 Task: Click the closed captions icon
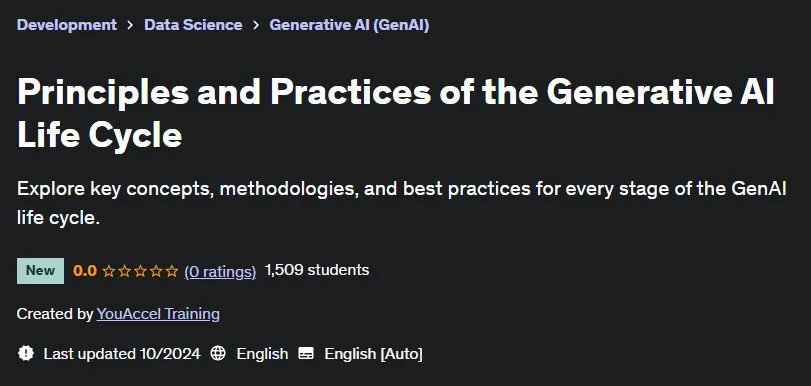(x=306, y=354)
